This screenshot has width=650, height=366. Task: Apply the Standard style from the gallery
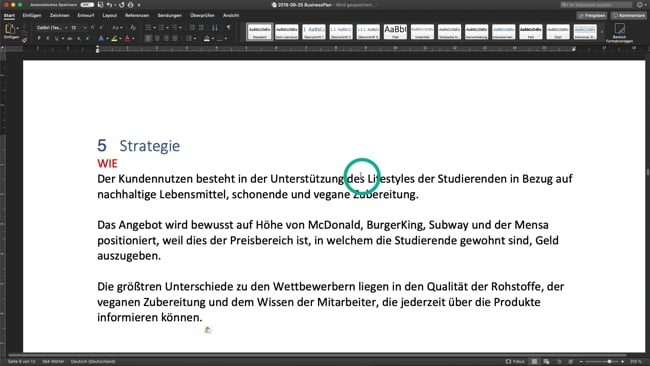260,32
